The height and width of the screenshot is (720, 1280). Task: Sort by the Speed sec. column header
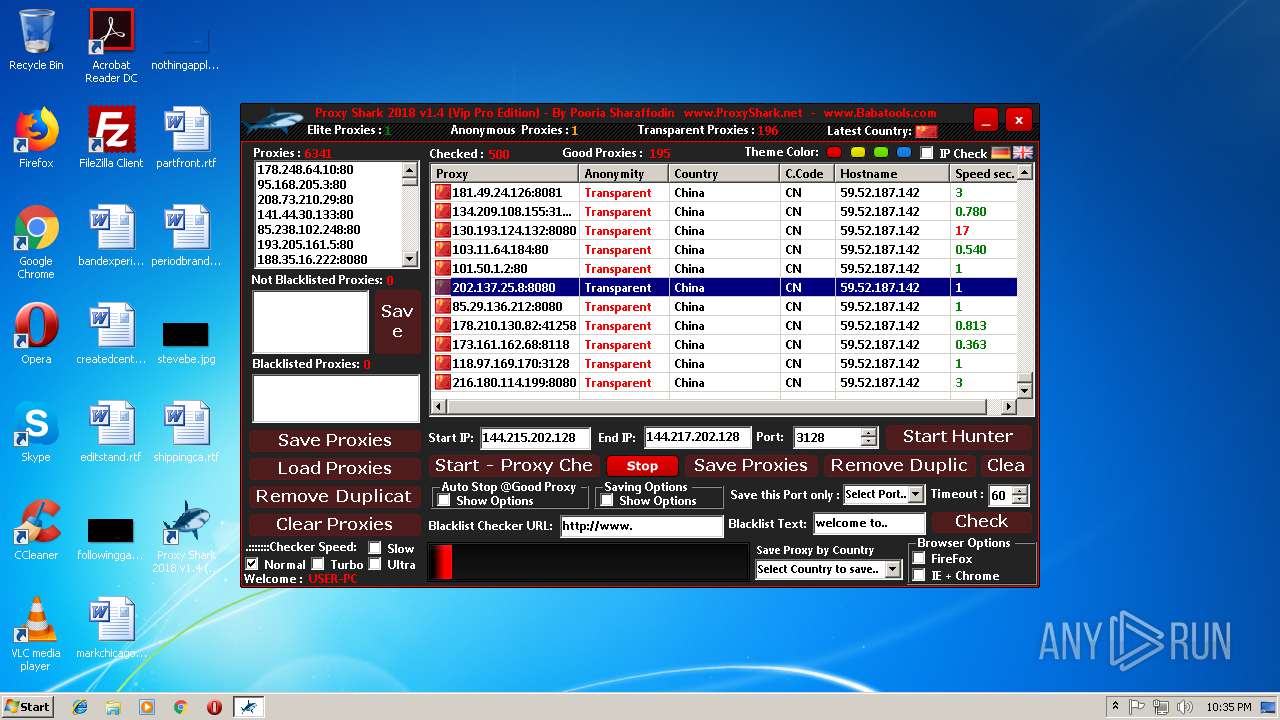tap(983, 174)
